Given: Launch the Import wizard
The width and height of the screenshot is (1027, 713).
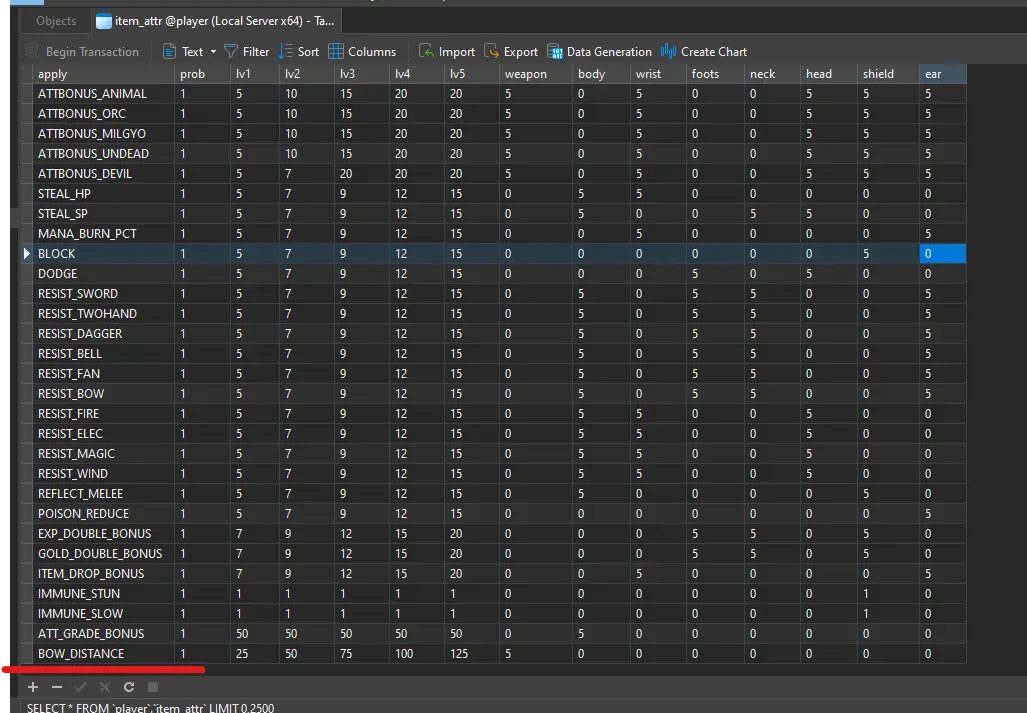Looking at the screenshot, I should point(447,52).
